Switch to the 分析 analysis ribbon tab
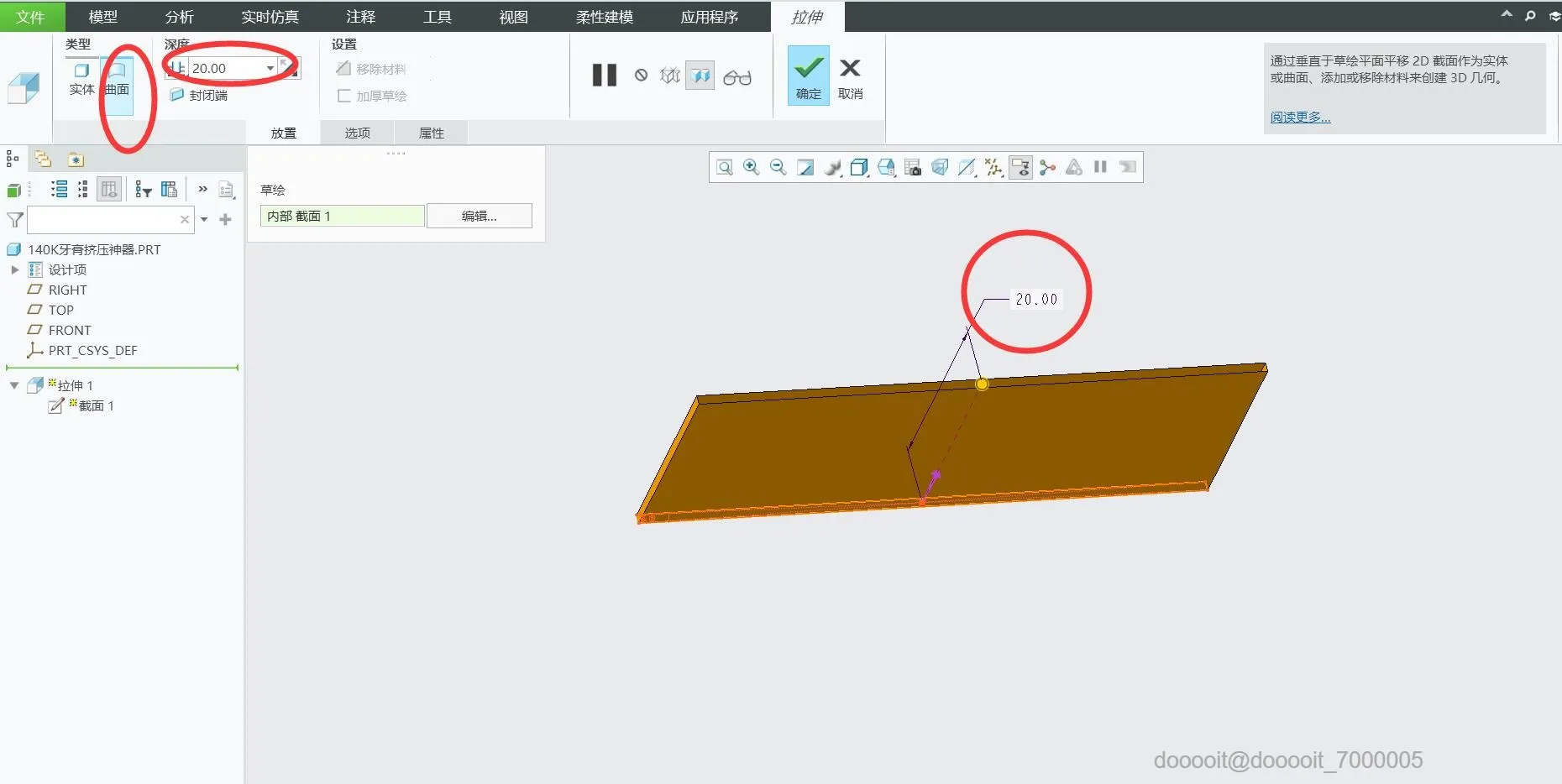1562x784 pixels. (179, 17)
